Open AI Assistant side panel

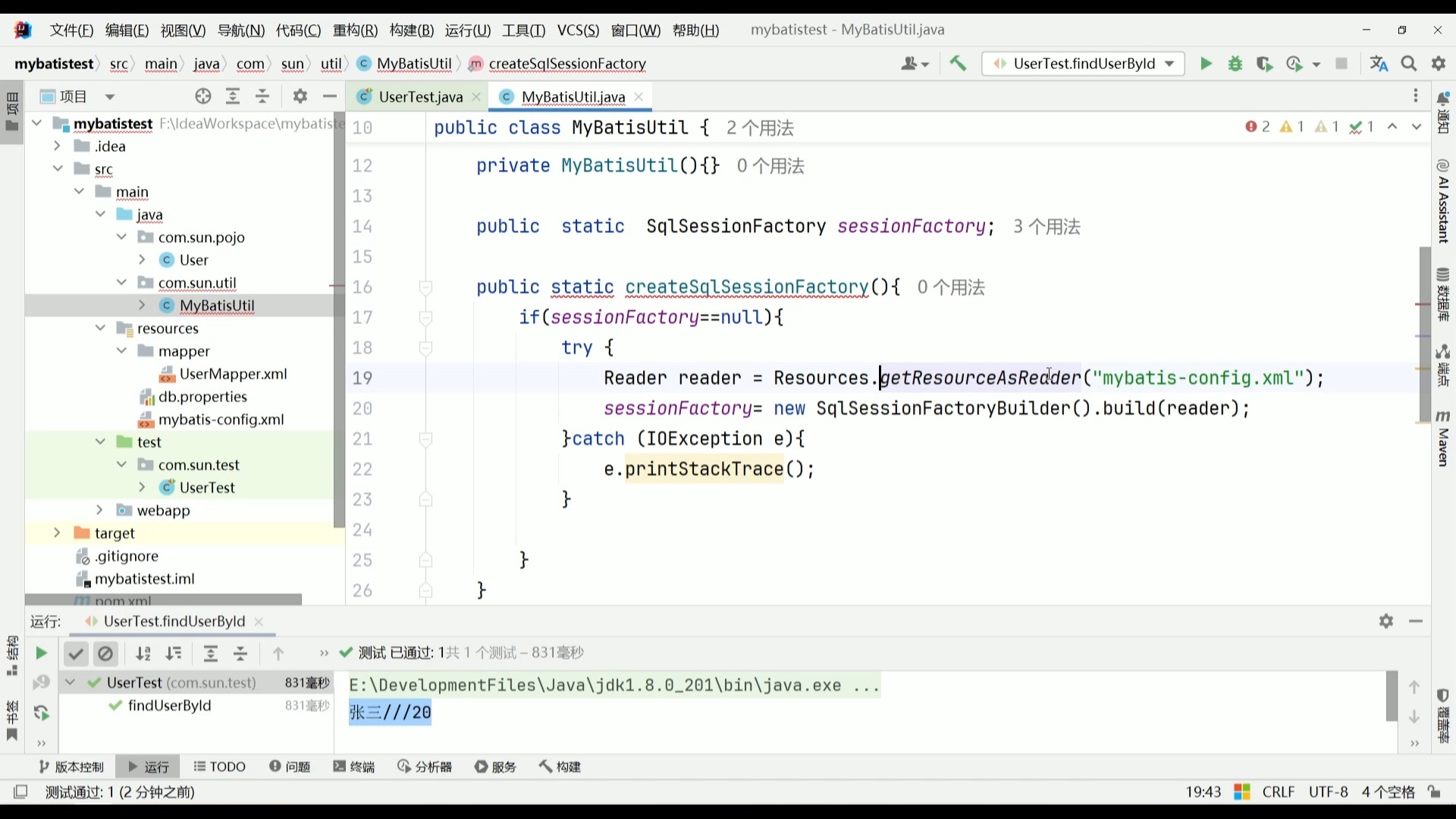point(1443,201)
